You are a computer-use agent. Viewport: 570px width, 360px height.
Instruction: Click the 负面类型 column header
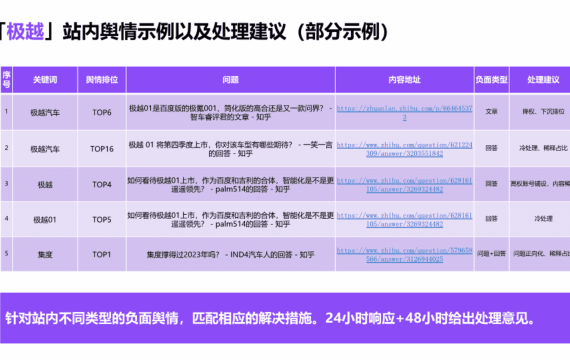(491, 80)
